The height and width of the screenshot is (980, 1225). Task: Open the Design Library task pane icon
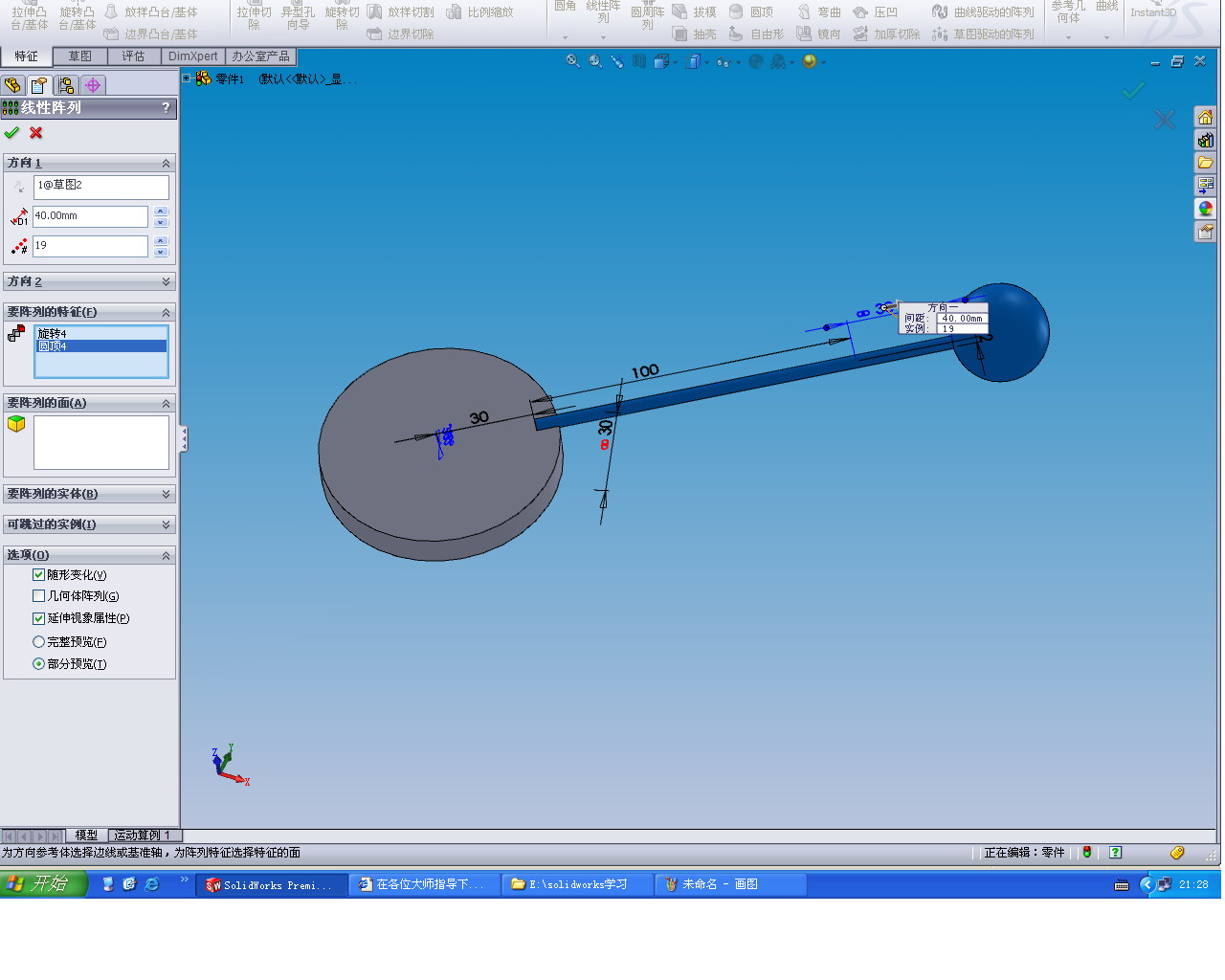point(1205,141)
